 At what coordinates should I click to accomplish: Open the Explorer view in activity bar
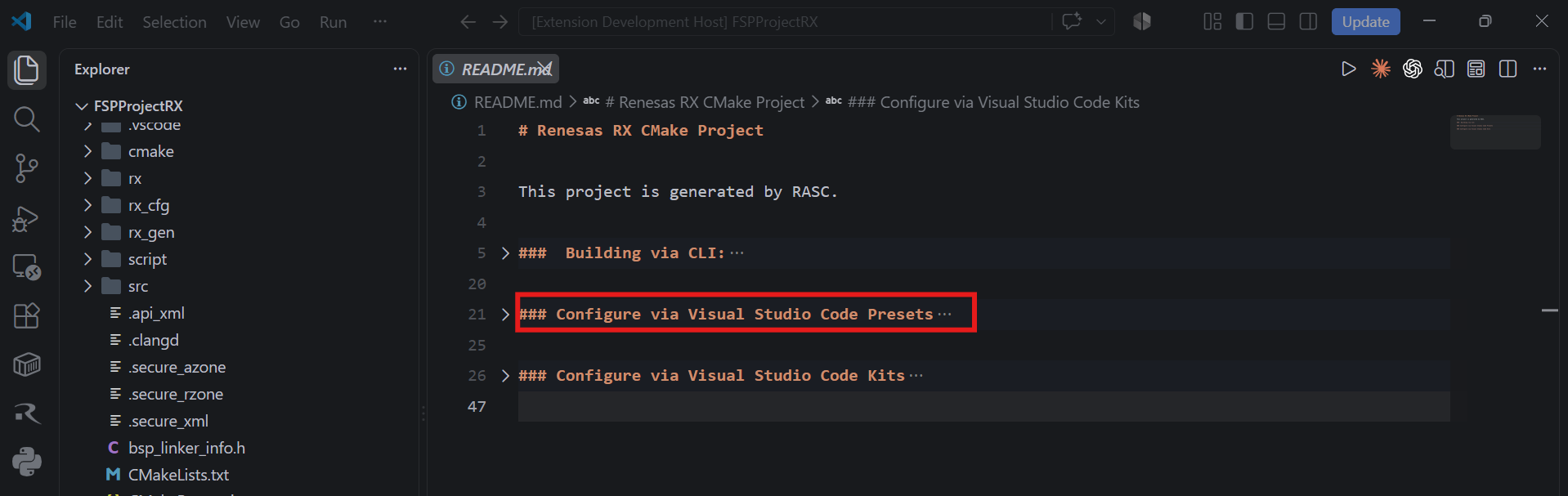click(x=26, y=70)
